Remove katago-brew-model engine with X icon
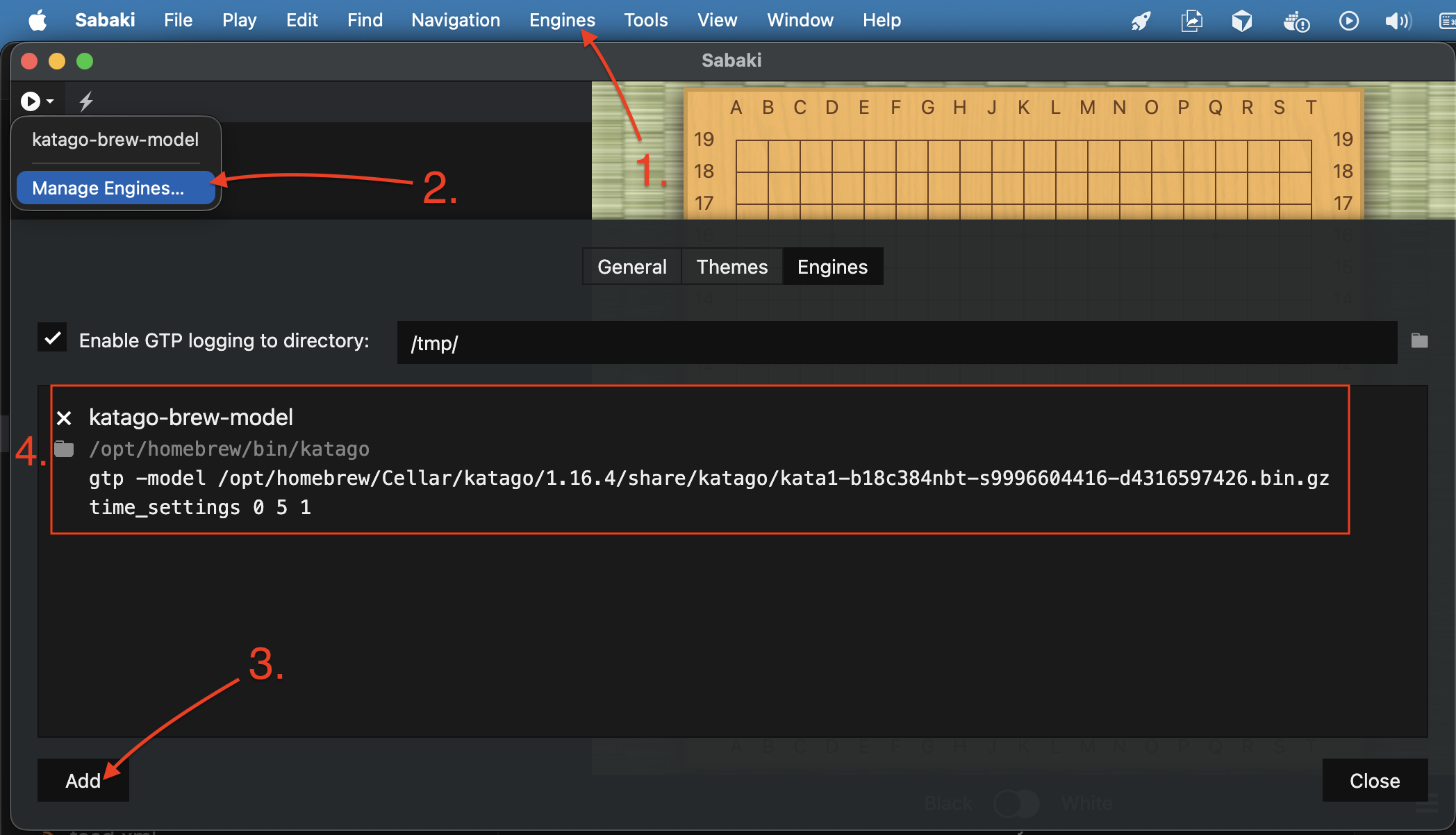 coord(64,418)
